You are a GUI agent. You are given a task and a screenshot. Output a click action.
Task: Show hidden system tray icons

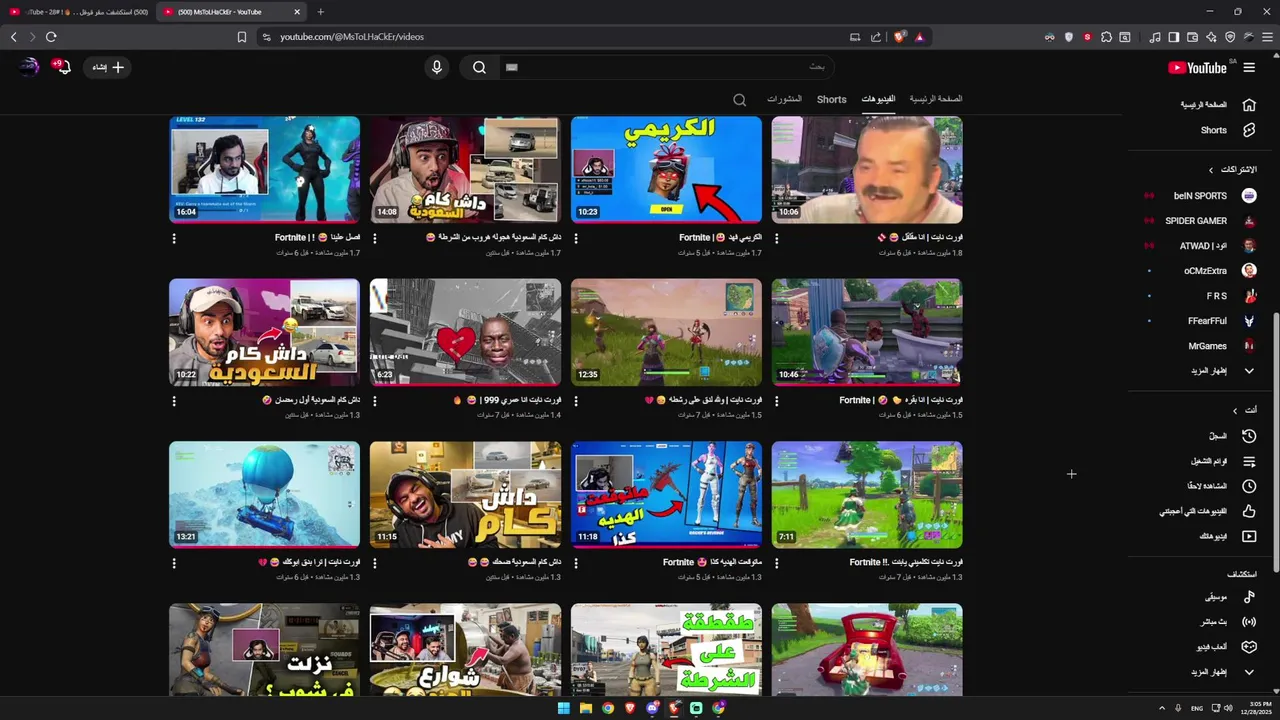1162,708
